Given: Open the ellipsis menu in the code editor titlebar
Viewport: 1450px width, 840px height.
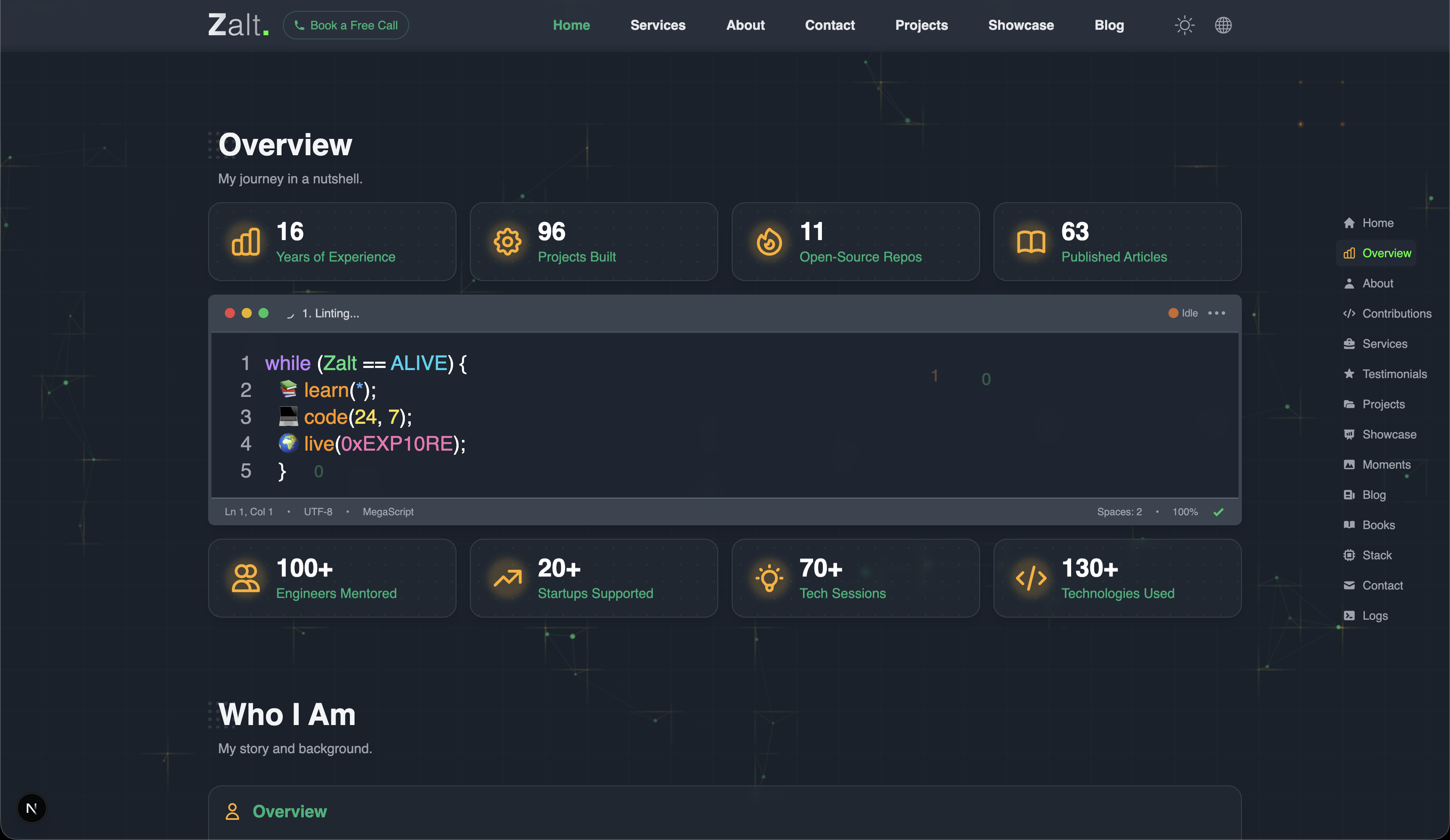Looking at the screenshot, I should 1217,313.
